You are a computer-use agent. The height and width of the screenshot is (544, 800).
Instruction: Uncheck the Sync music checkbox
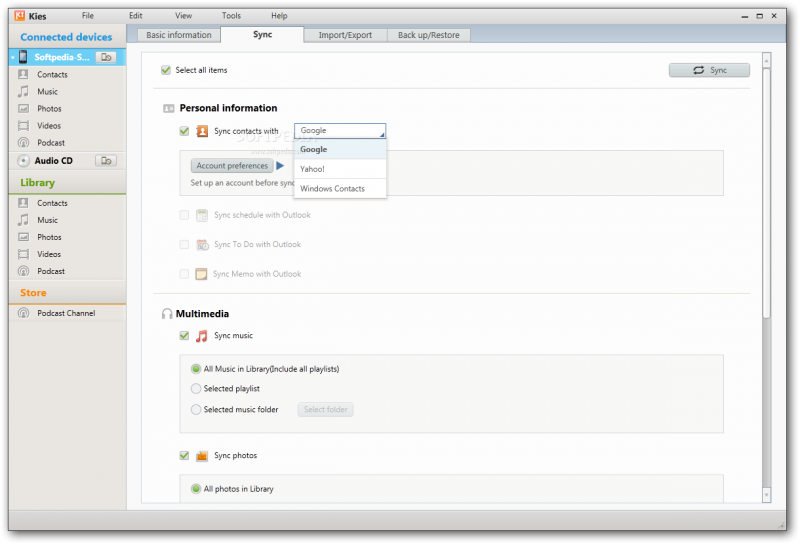click(x=184, y=336)
